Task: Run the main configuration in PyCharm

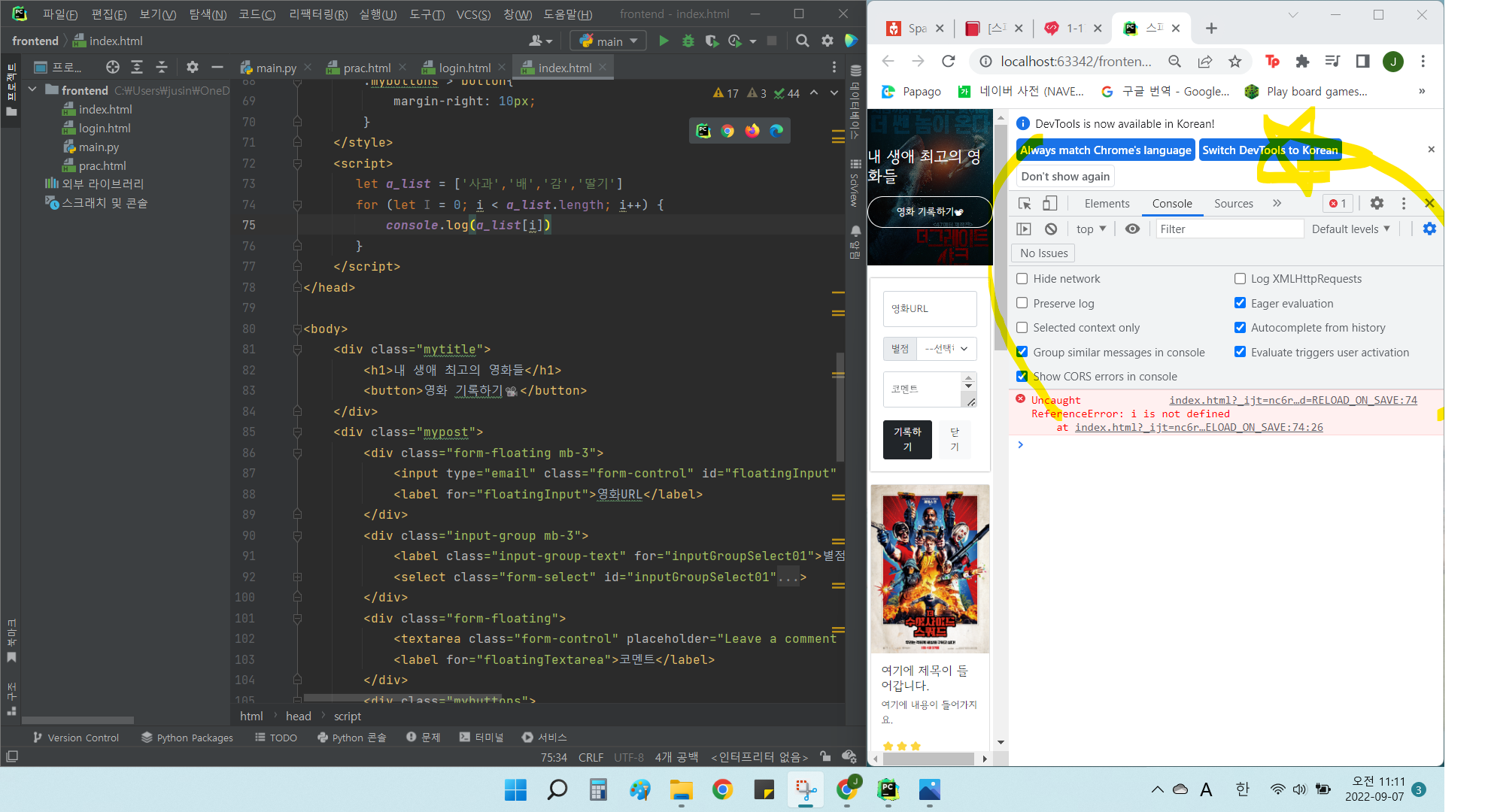Action: click(664, 41)
